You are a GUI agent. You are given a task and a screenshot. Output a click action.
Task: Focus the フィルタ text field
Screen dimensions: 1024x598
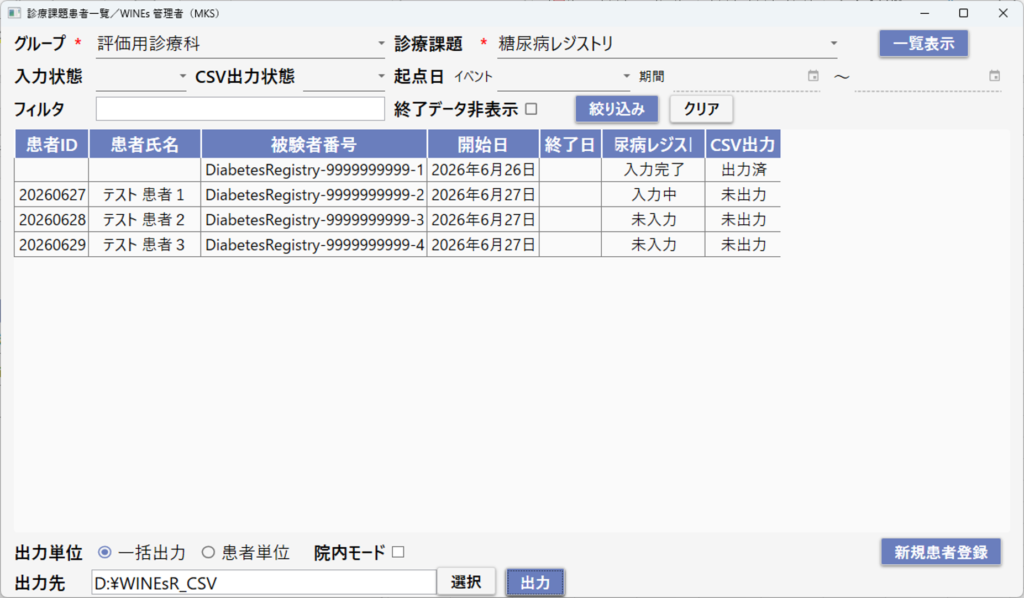[240, 109]
